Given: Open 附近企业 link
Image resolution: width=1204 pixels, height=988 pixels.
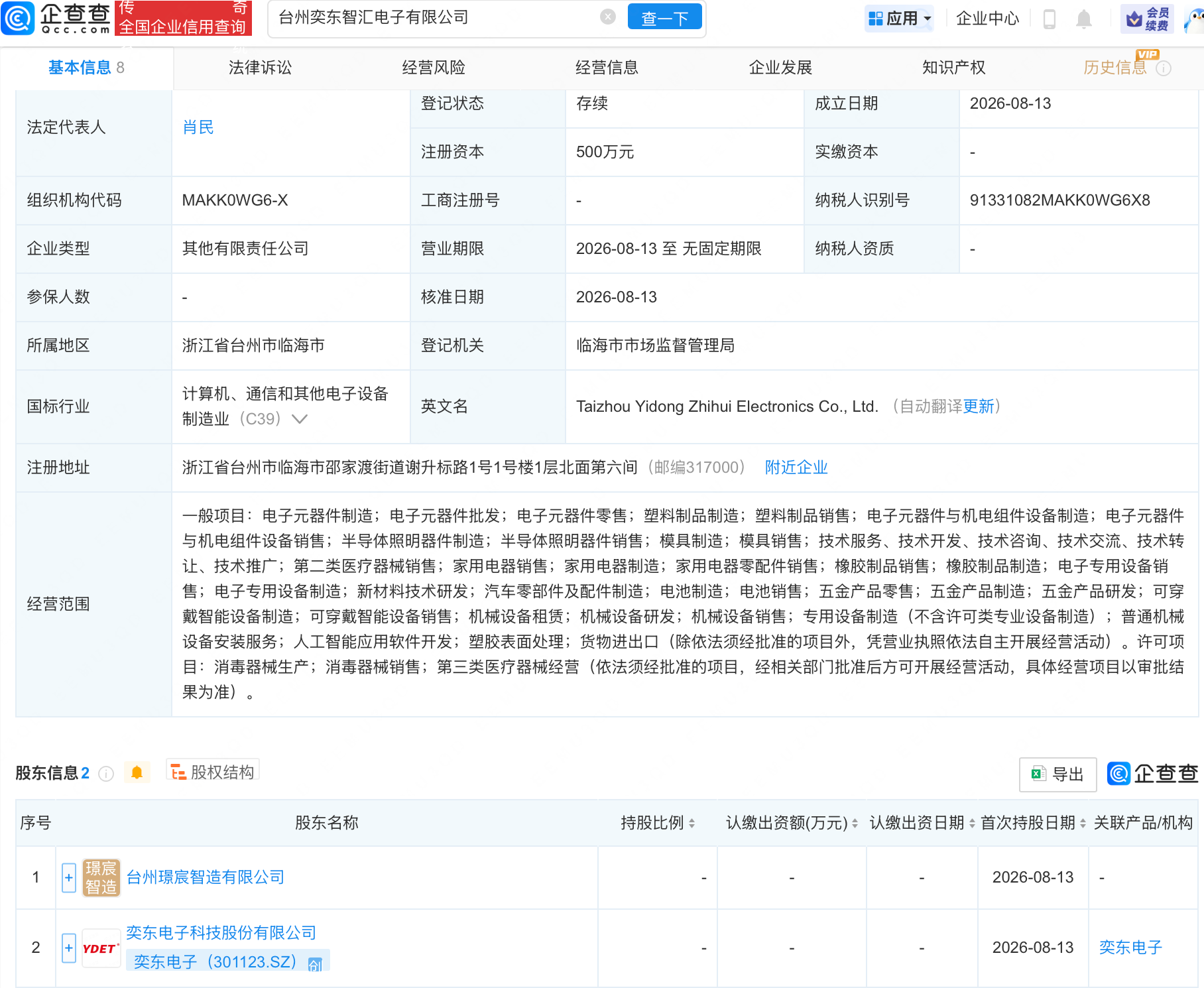Looking at the screenshot, I should (796, 467).
